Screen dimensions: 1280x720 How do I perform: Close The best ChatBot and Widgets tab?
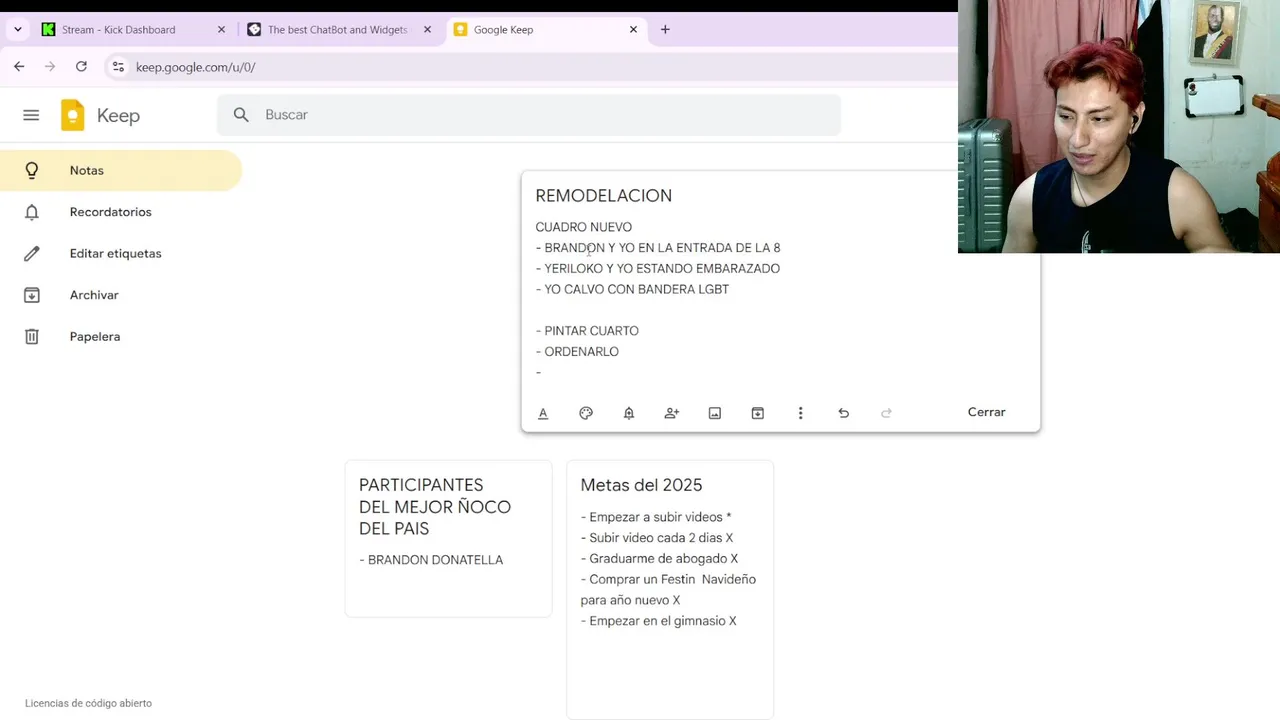pos(427,30)
